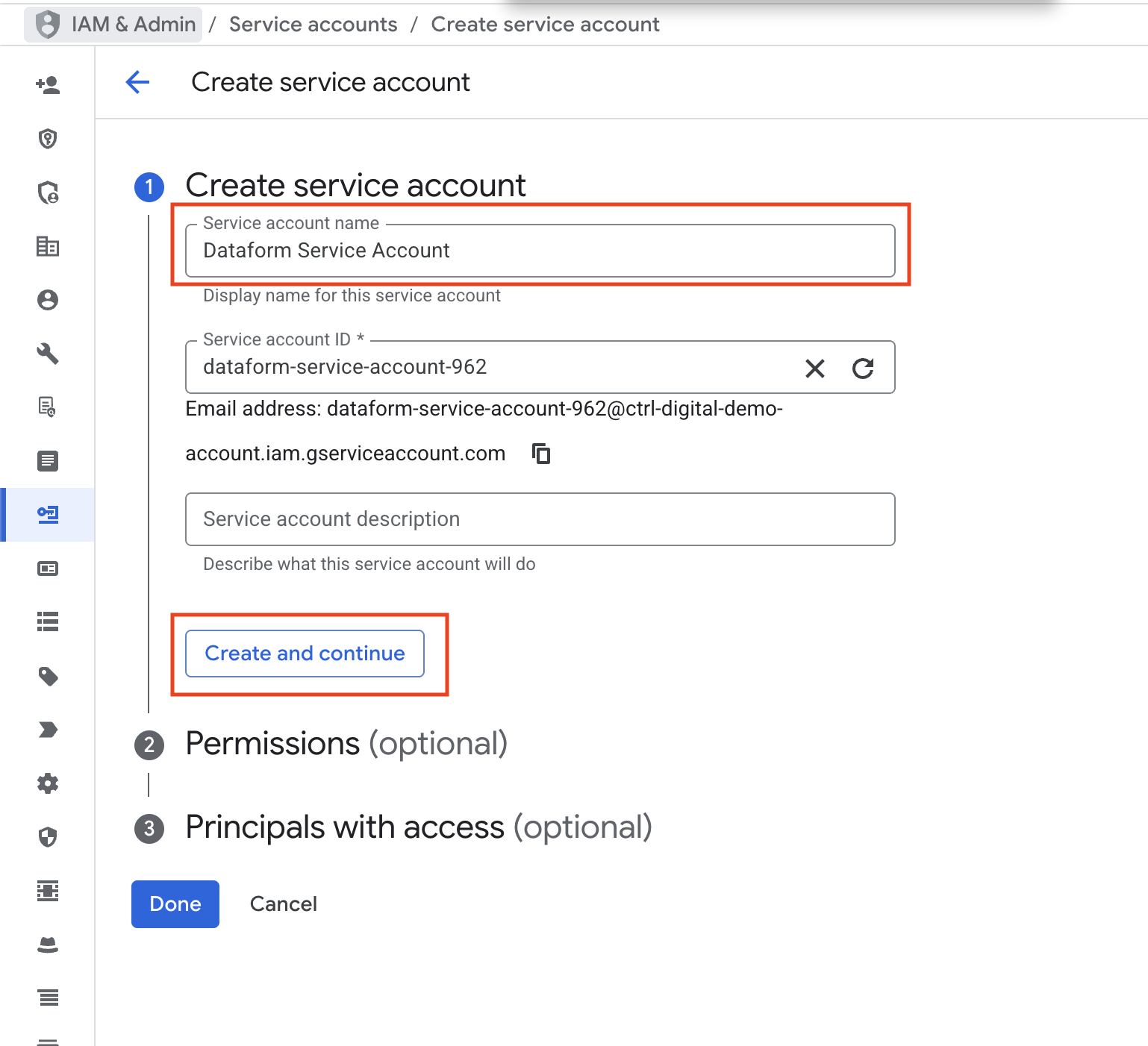
Task: Click the Service account name field
Action: tap(540, 251)
